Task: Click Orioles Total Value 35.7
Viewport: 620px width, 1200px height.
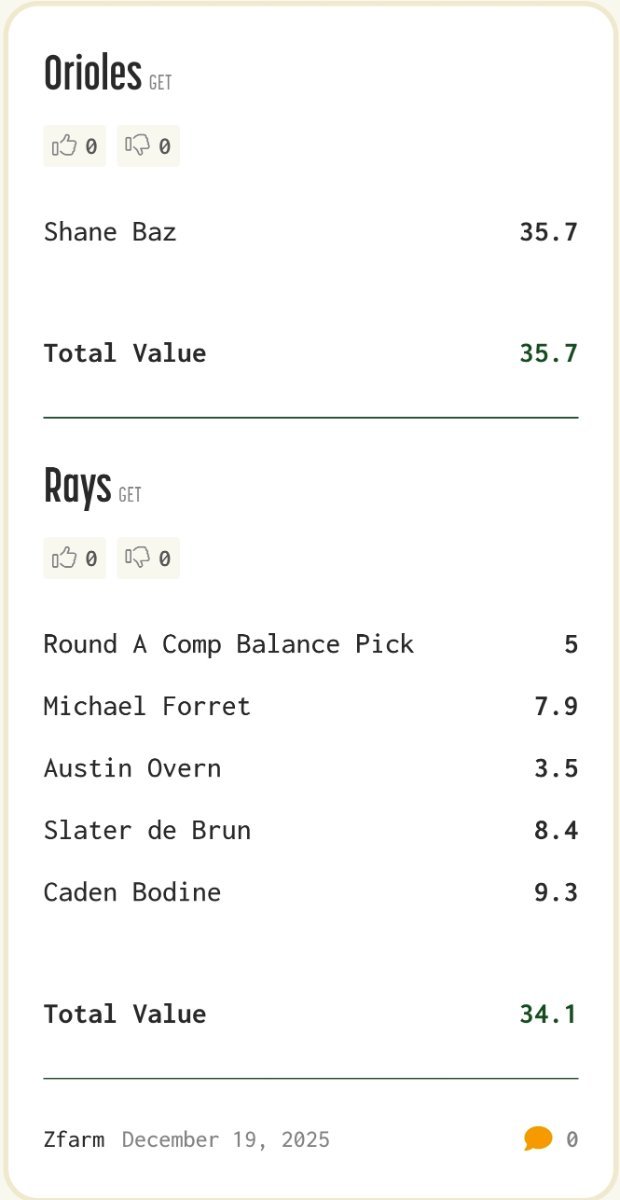Action: [x=548, y=353]
